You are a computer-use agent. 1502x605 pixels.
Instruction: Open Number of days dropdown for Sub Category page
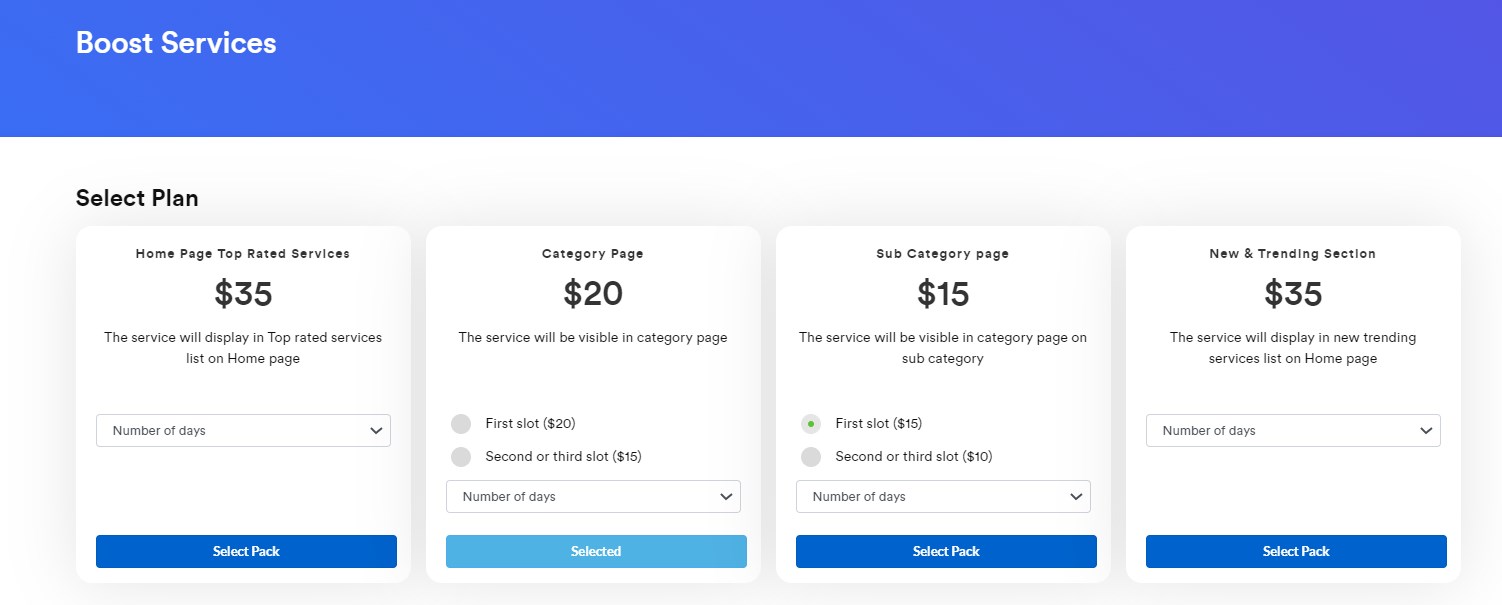(x=943, y=497)
